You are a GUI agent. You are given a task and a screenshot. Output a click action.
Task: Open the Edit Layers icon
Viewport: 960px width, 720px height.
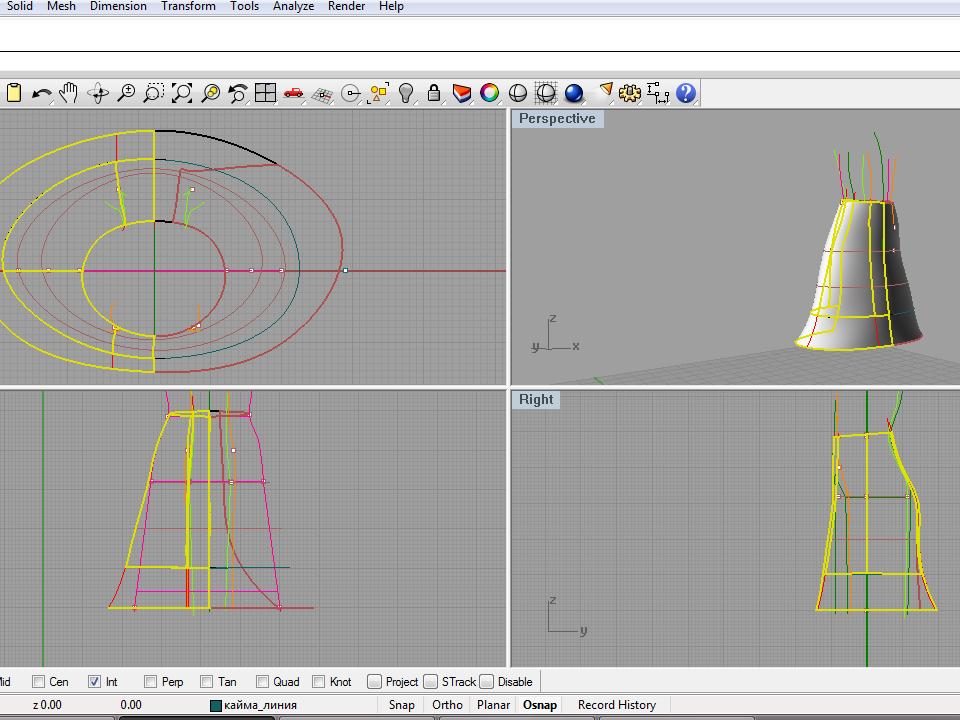pyautogui.click(x=461, y=93)
